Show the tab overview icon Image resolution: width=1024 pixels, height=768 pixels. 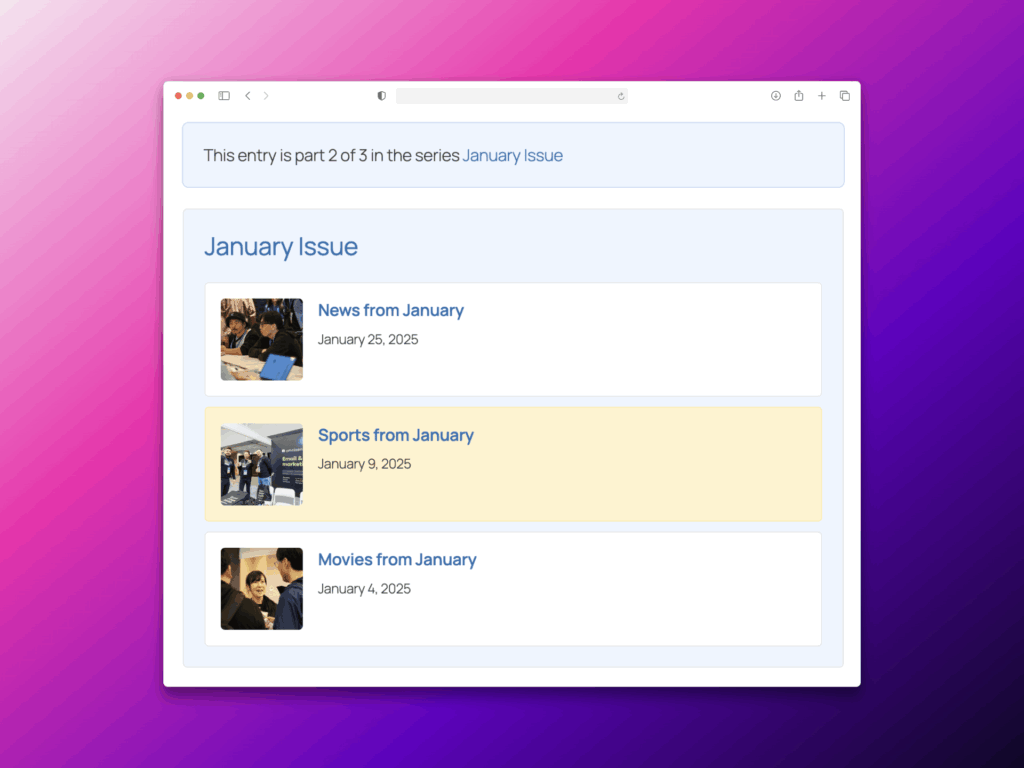(845, 96)
